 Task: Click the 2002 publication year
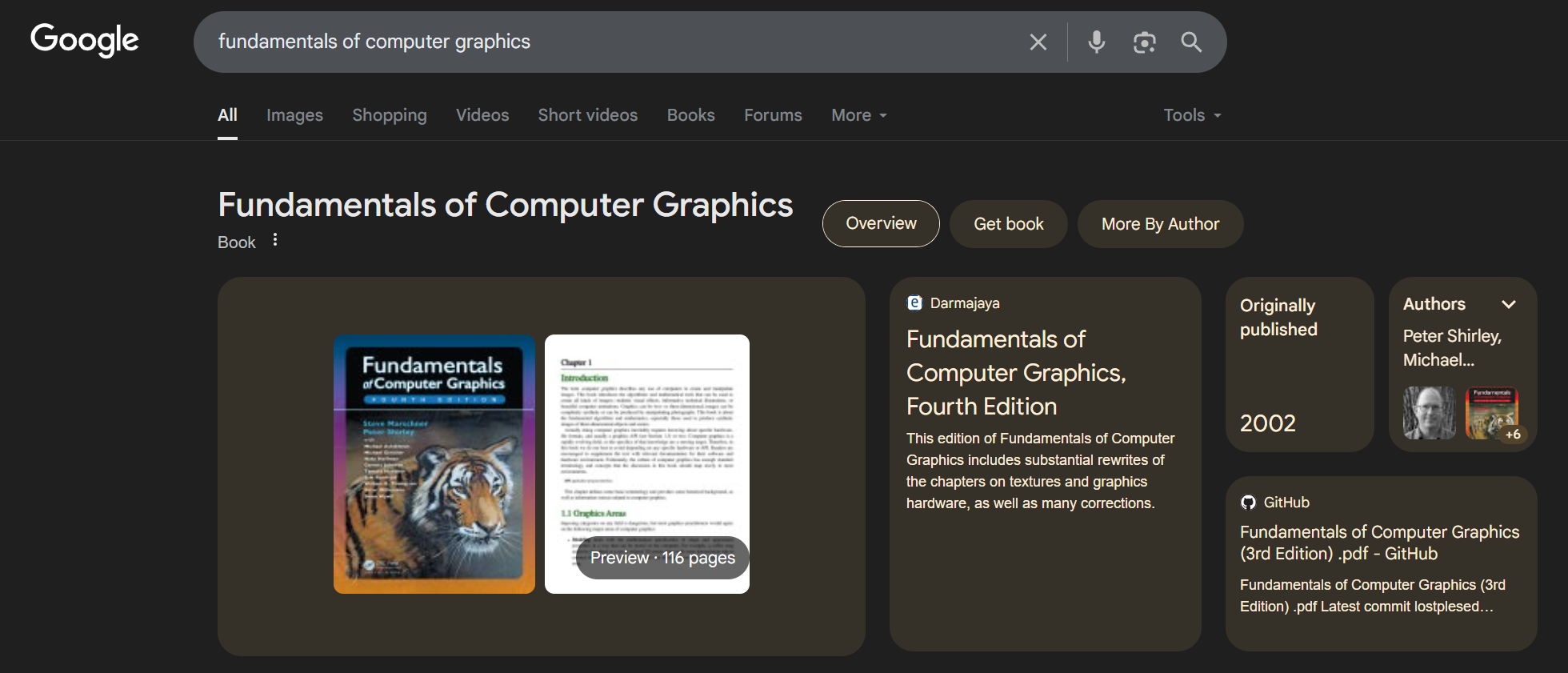[x=1268, y=423]
